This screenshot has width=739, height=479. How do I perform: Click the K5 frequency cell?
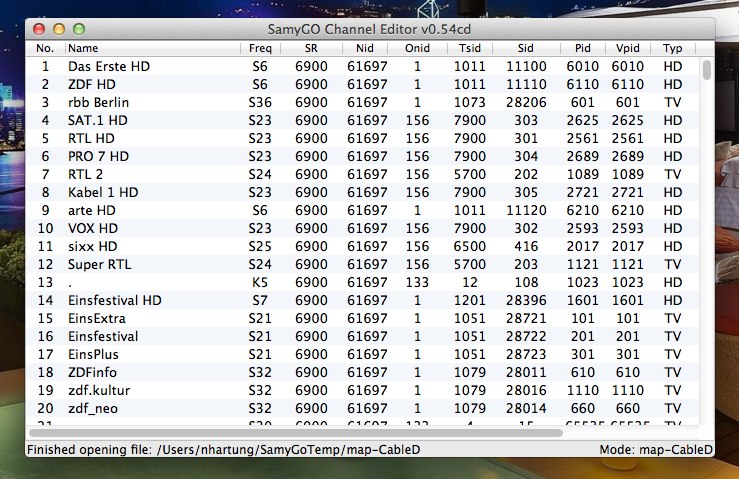[x=260, y=282]
